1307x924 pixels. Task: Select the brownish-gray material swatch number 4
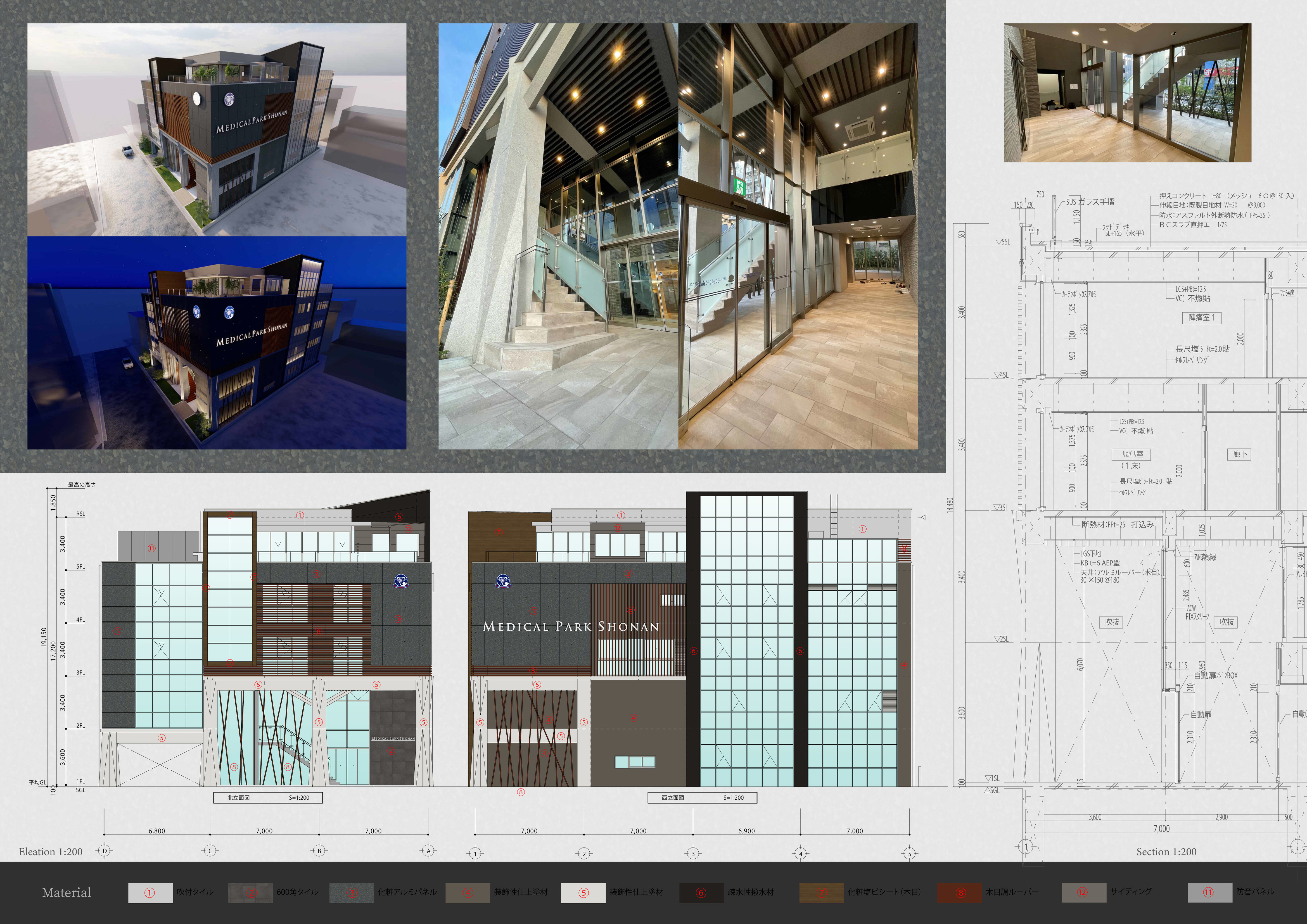coord(468,893)
